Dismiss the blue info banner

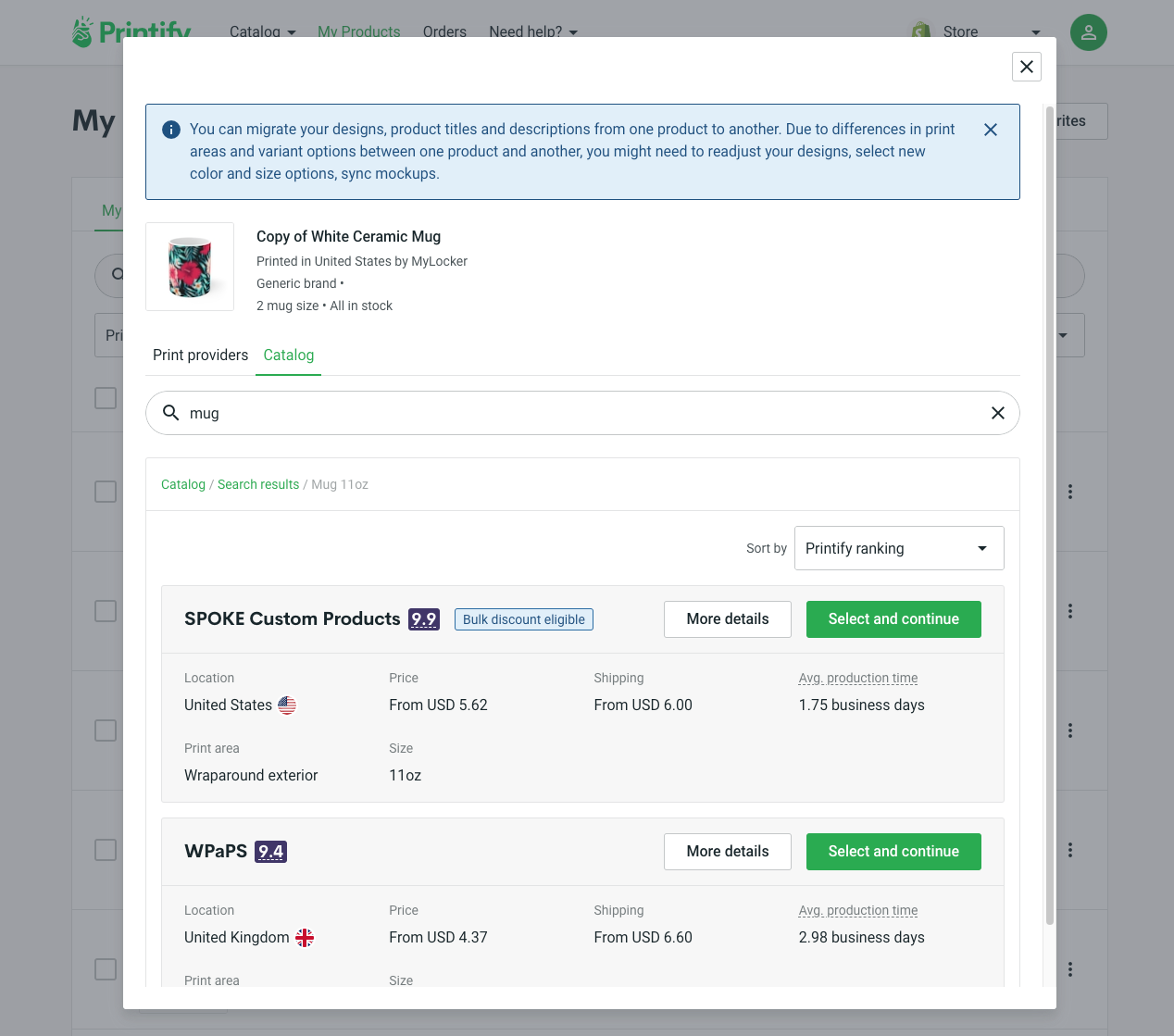[991, 130]
